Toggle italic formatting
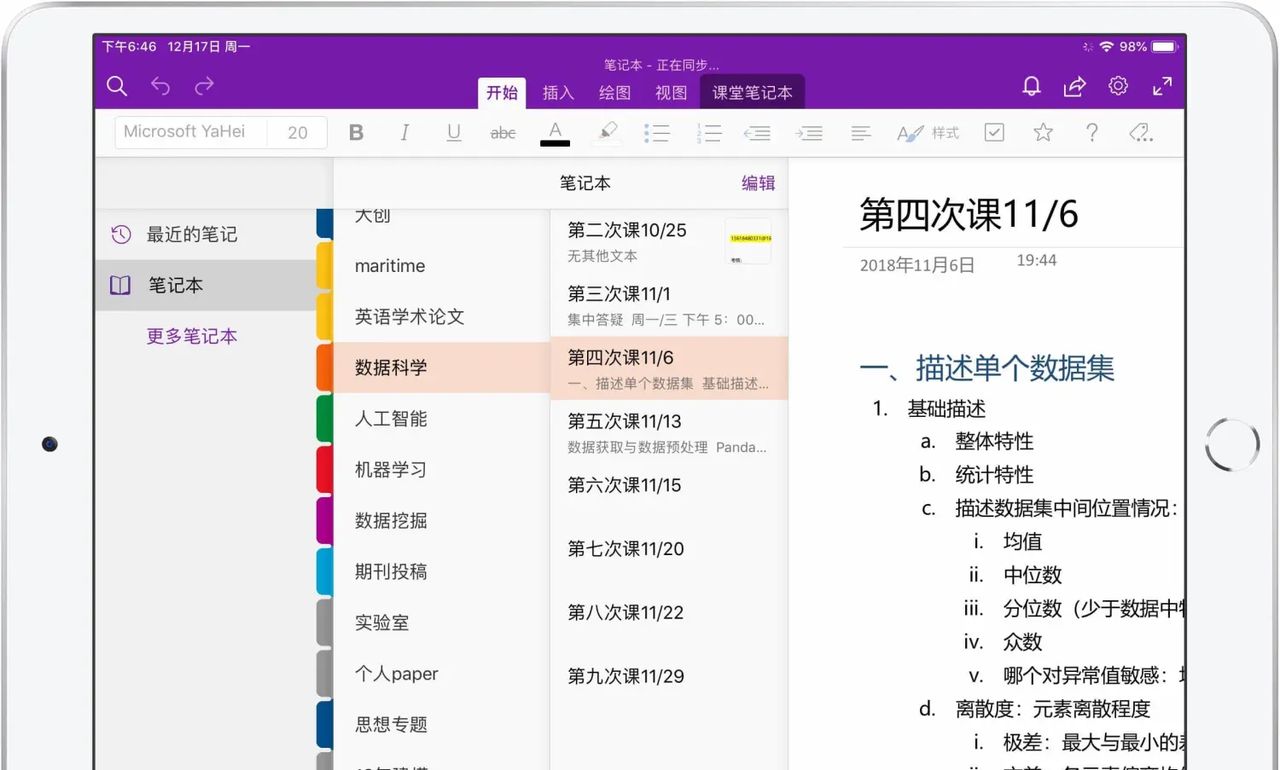 [x=405, y=132]
